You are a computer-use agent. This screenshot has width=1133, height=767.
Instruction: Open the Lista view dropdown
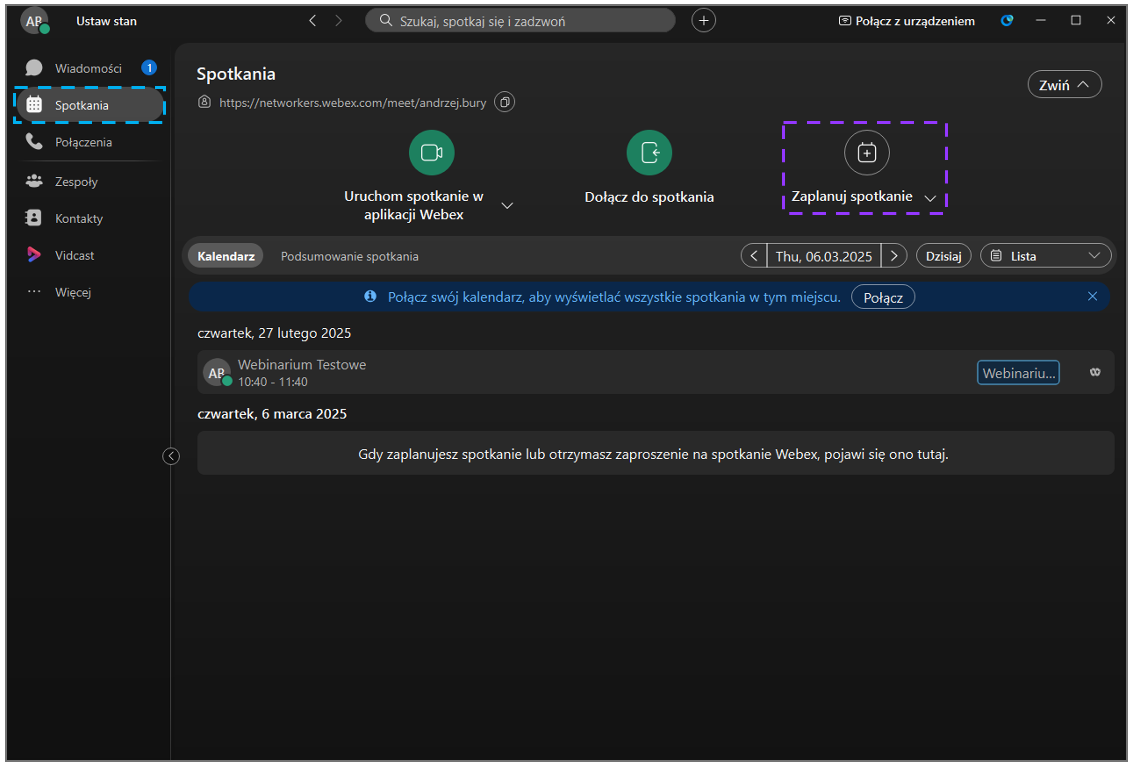coord(1045,256)
